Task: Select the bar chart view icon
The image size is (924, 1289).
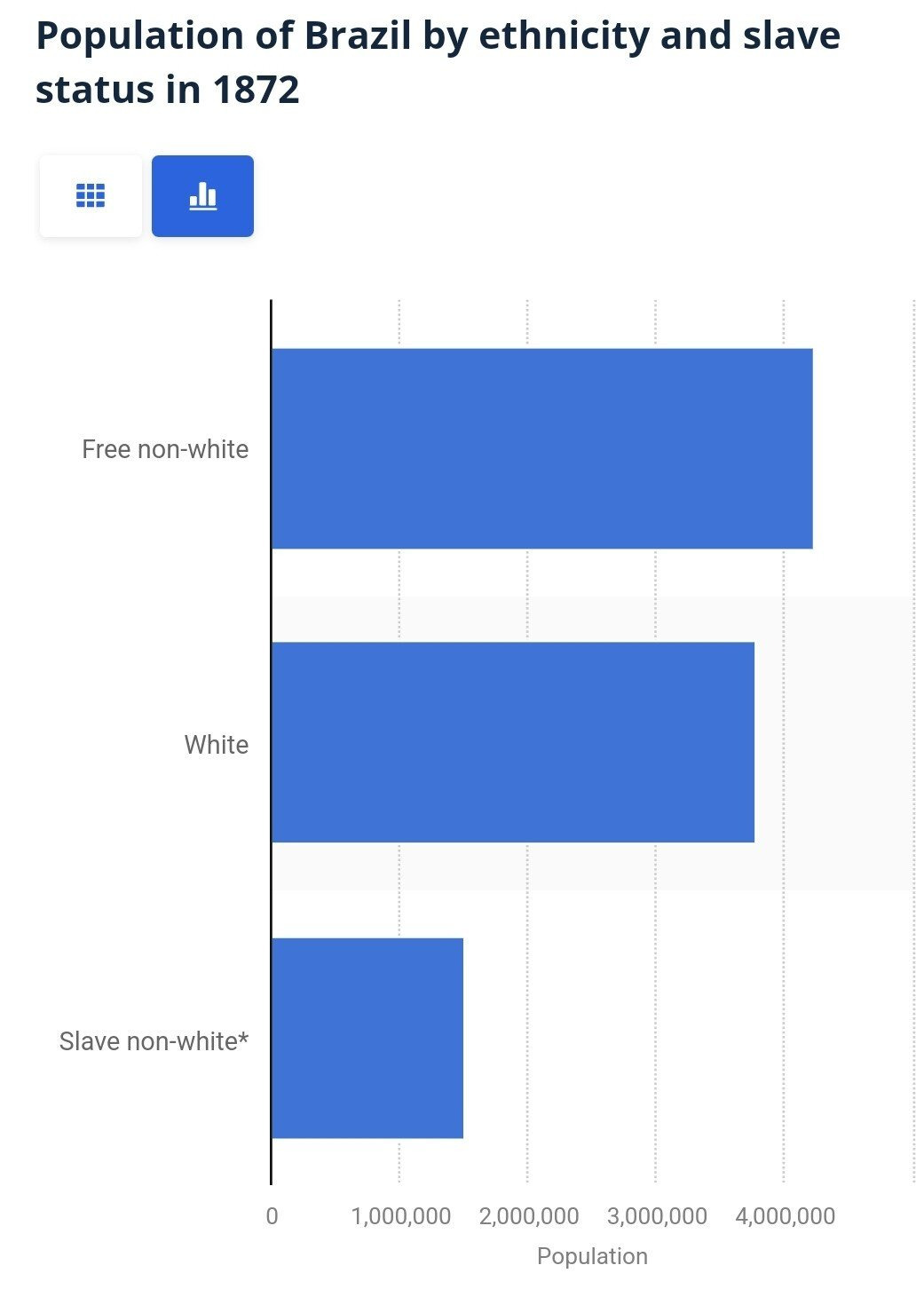Action: [x=202, y=196]
